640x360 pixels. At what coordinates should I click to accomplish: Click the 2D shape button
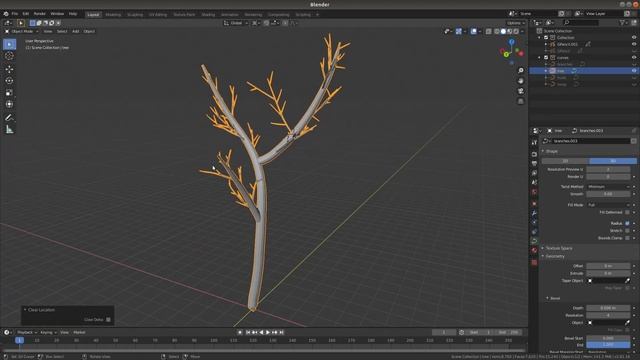click(565, 161)
